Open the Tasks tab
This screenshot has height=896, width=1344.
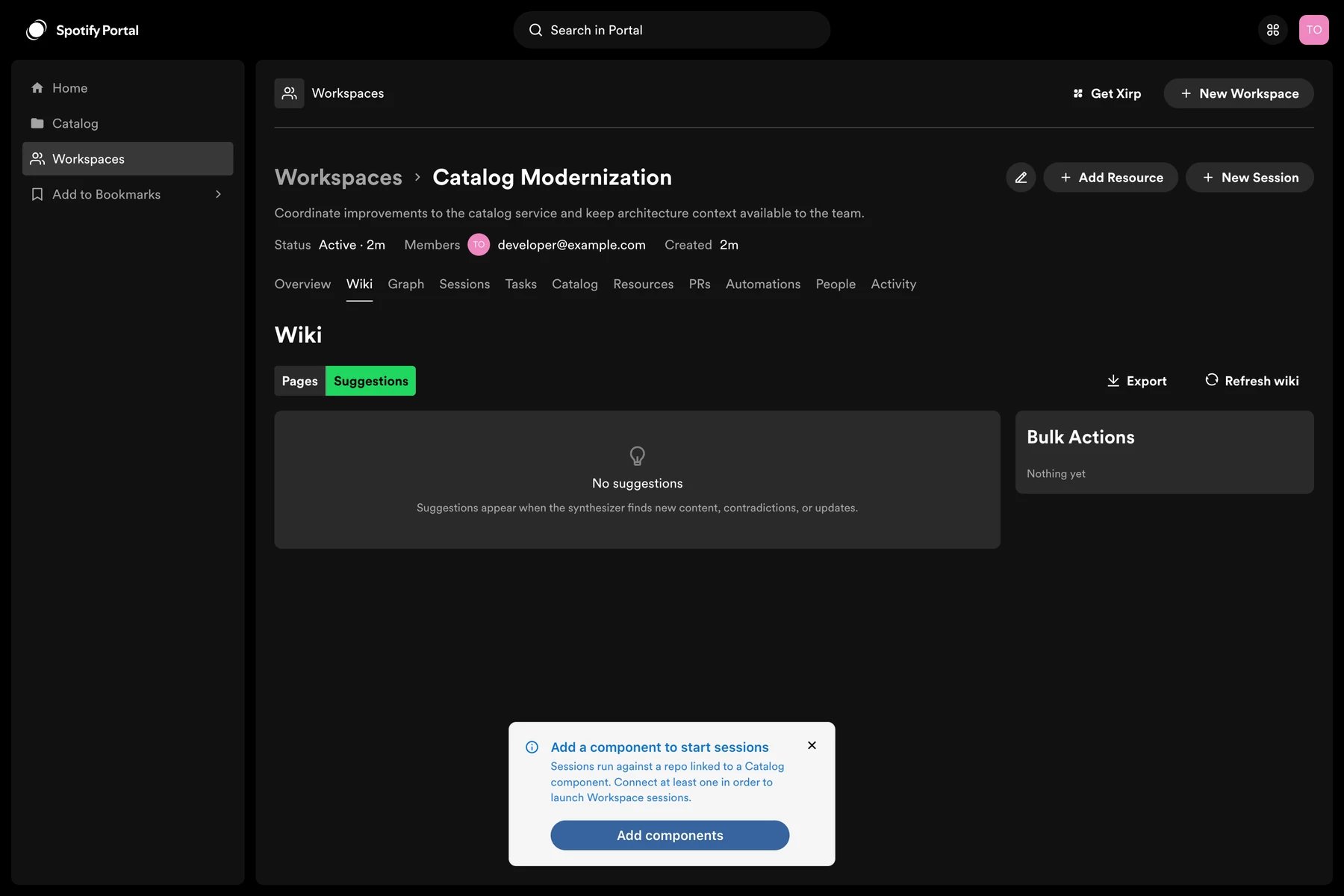point(520,284)
